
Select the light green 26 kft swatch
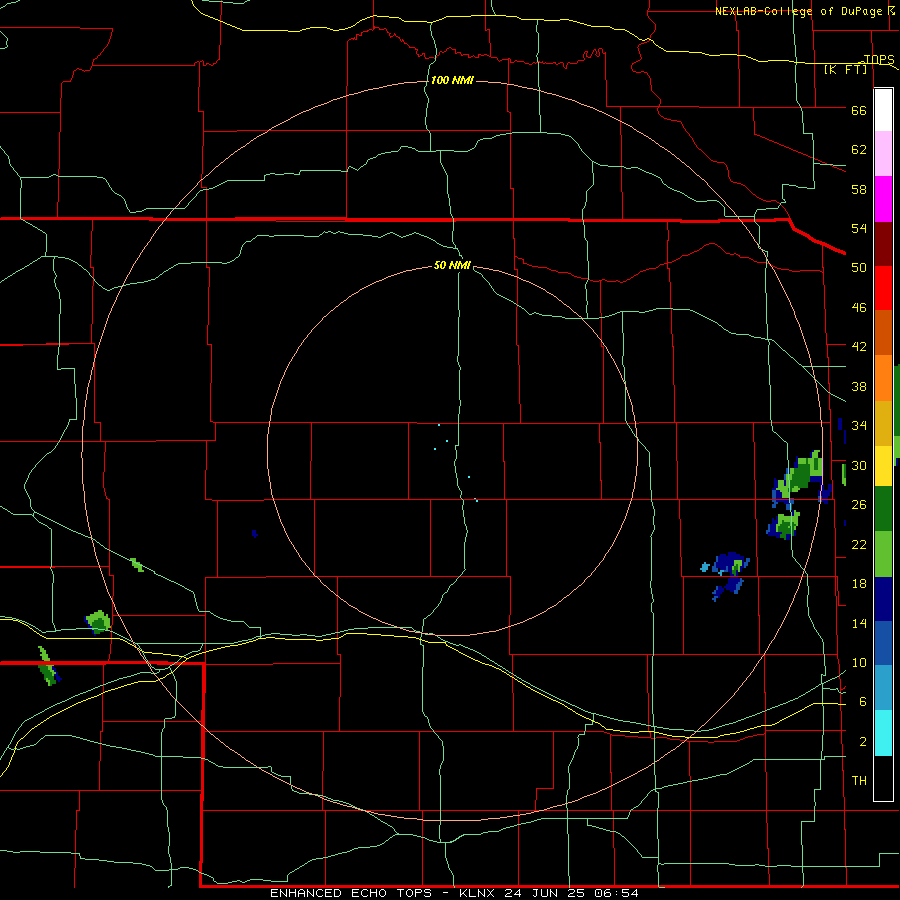883,554
